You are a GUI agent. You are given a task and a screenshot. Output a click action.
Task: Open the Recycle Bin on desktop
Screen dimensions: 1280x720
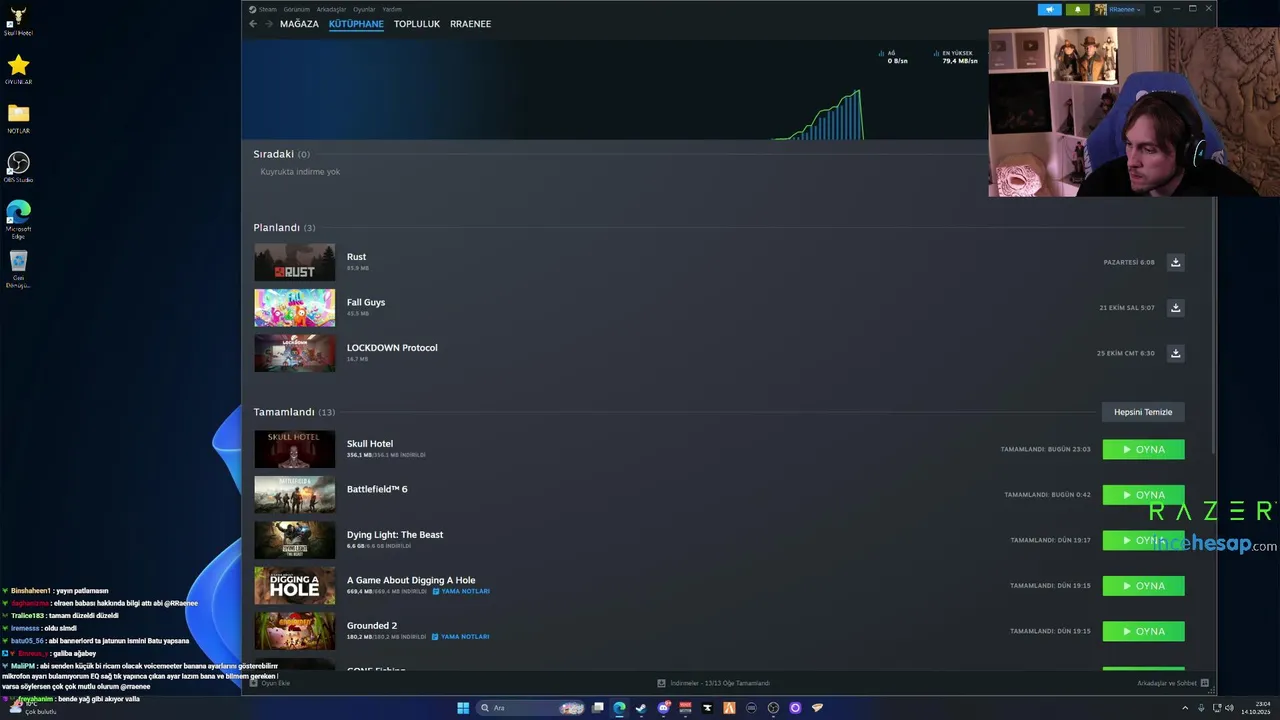coord(18,269)
